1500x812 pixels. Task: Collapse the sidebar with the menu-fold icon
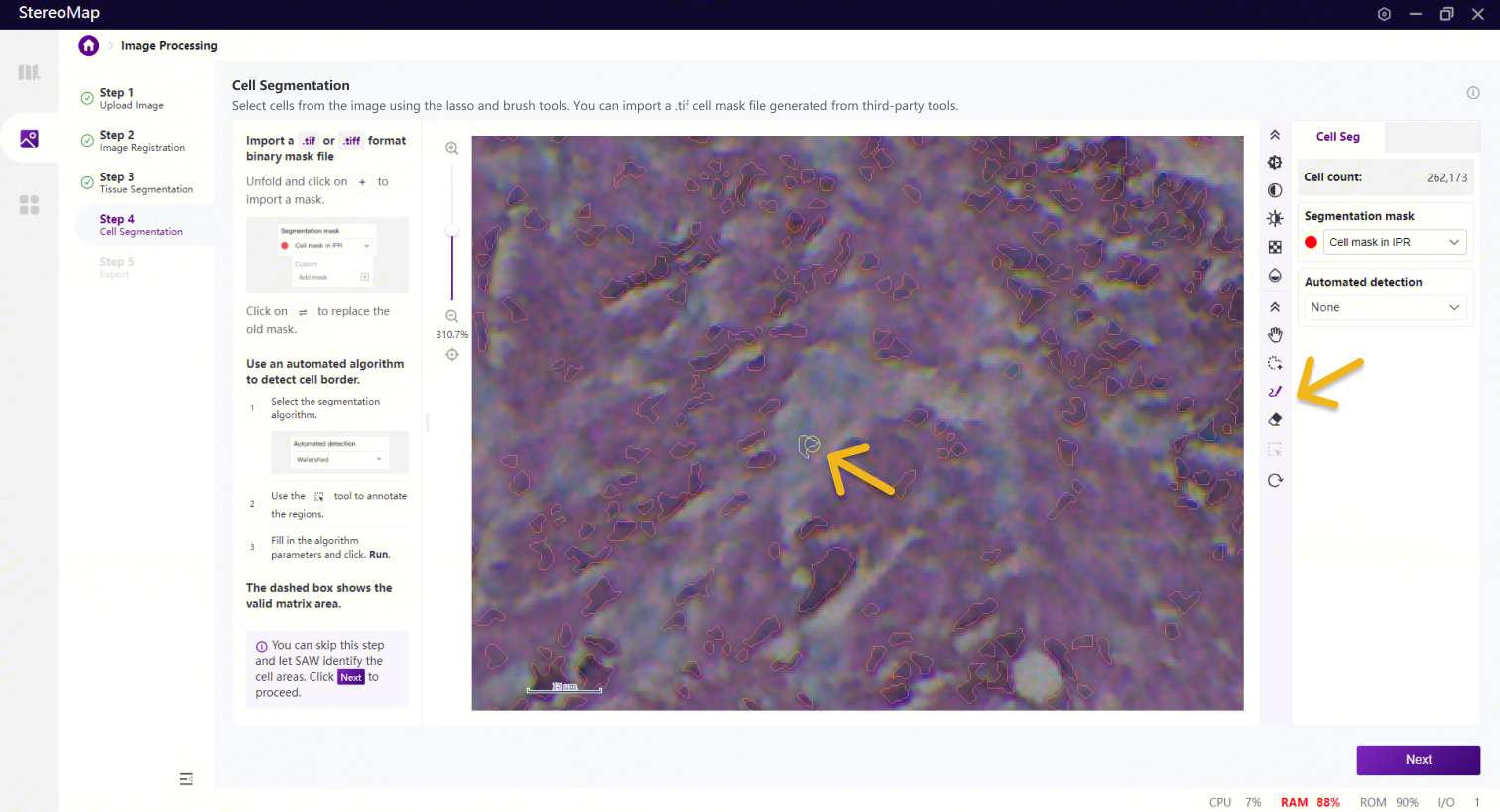tap(186, 779)
